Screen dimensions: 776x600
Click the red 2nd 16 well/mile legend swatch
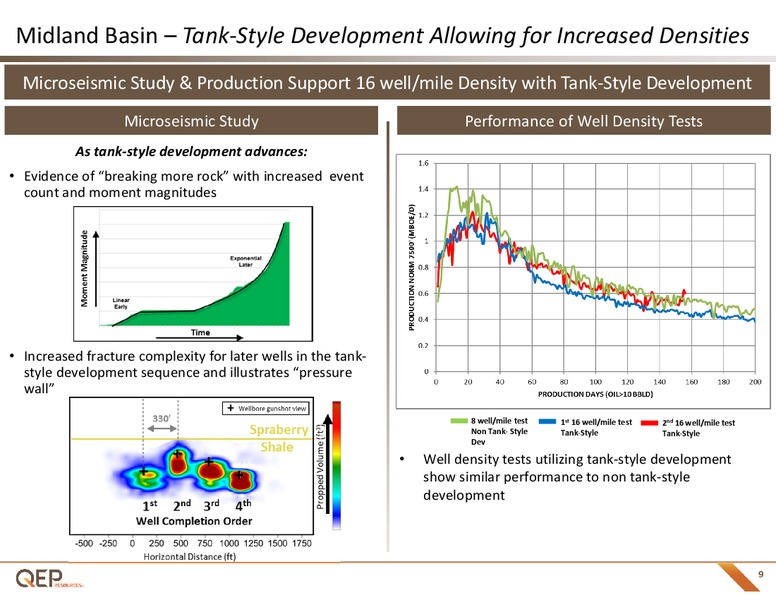pos(649,423)
